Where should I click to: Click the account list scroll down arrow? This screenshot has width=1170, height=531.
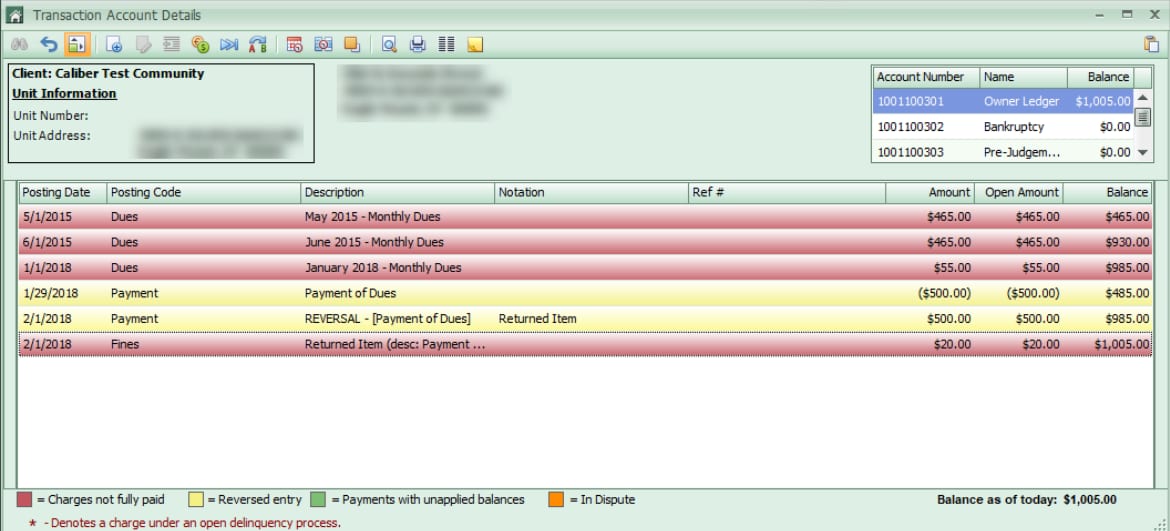point(1142,152)
